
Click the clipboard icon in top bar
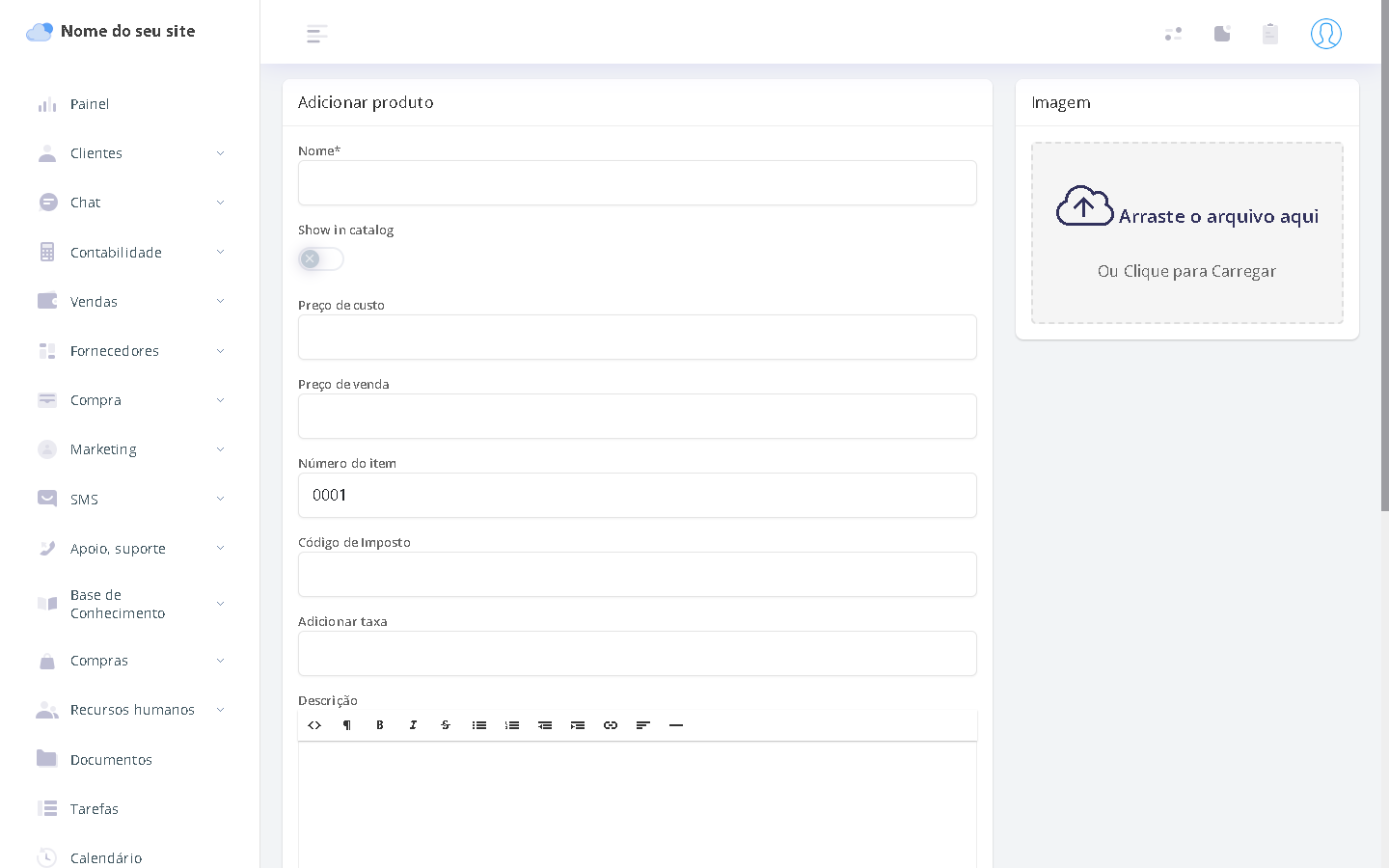pos(1269,34)
